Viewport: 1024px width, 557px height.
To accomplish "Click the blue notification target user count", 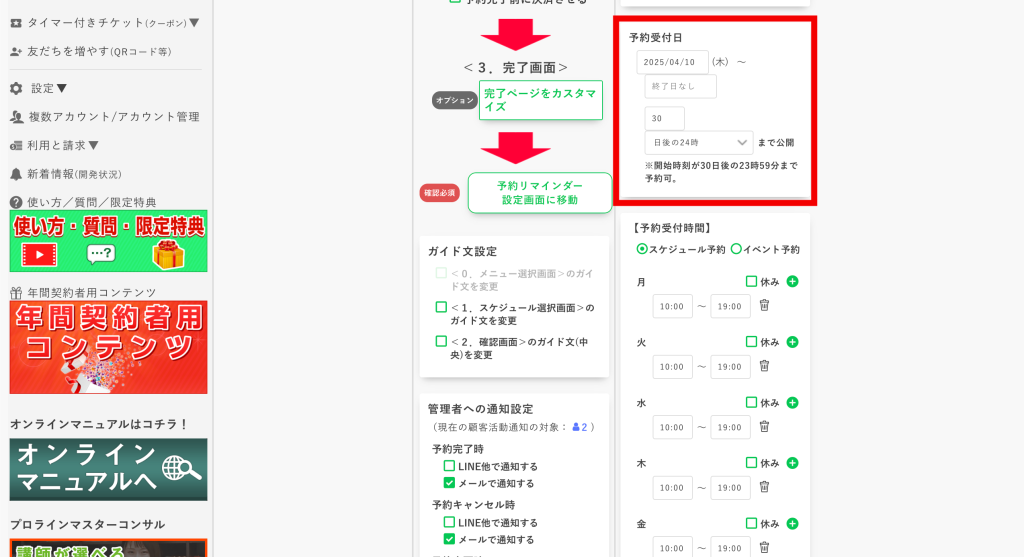I will [x=580, y=427].
